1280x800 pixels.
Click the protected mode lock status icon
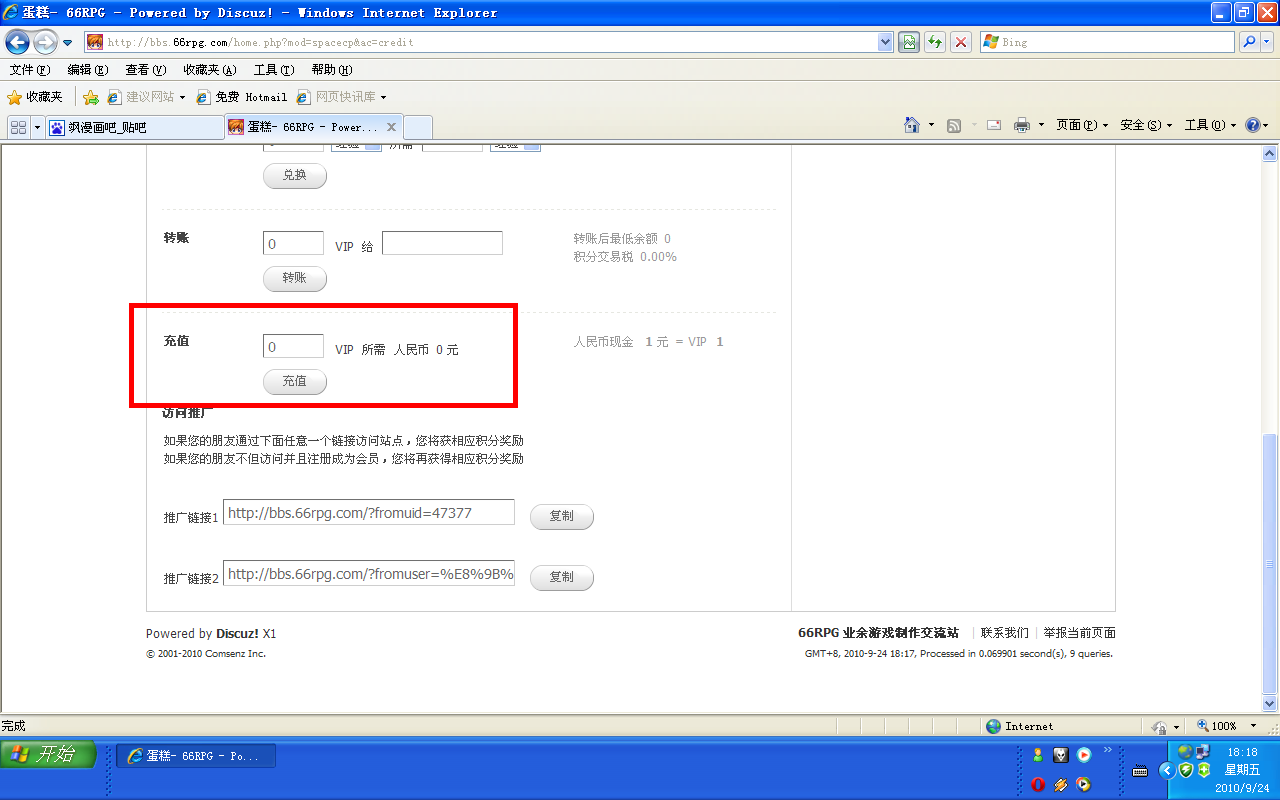(1160, 727)
